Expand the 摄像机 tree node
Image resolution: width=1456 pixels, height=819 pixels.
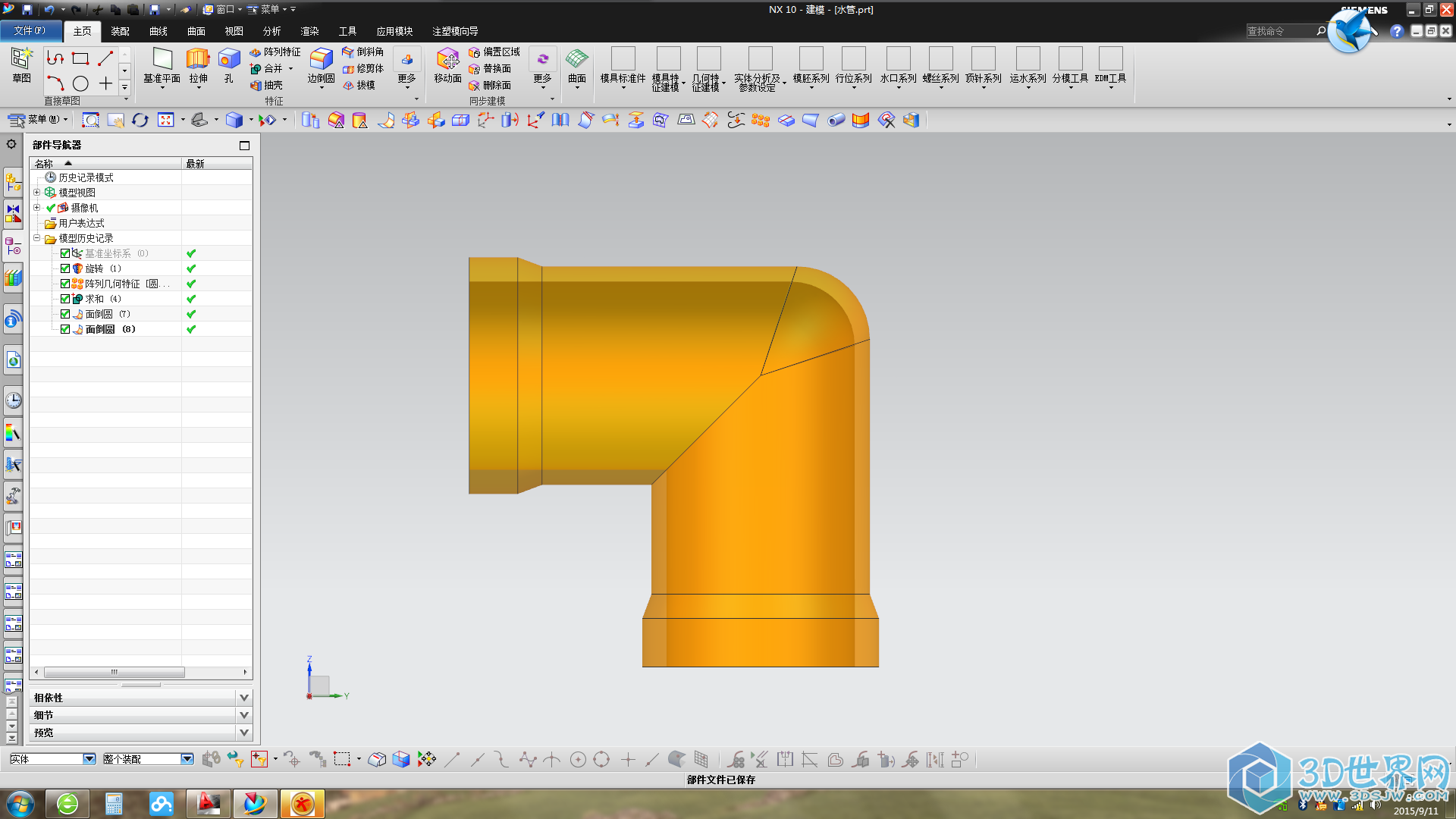[36, 207]
